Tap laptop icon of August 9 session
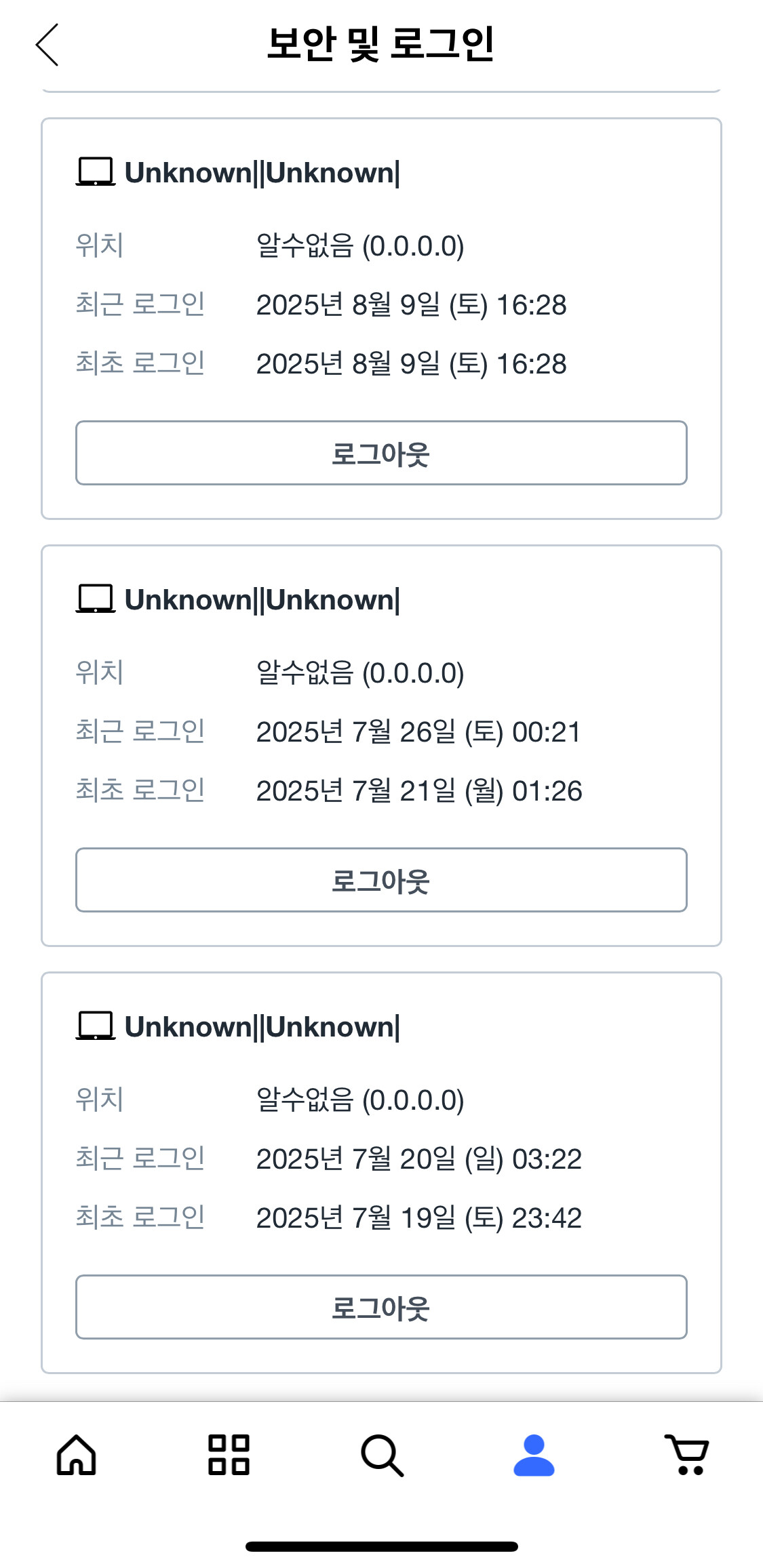 click(95, 172)
